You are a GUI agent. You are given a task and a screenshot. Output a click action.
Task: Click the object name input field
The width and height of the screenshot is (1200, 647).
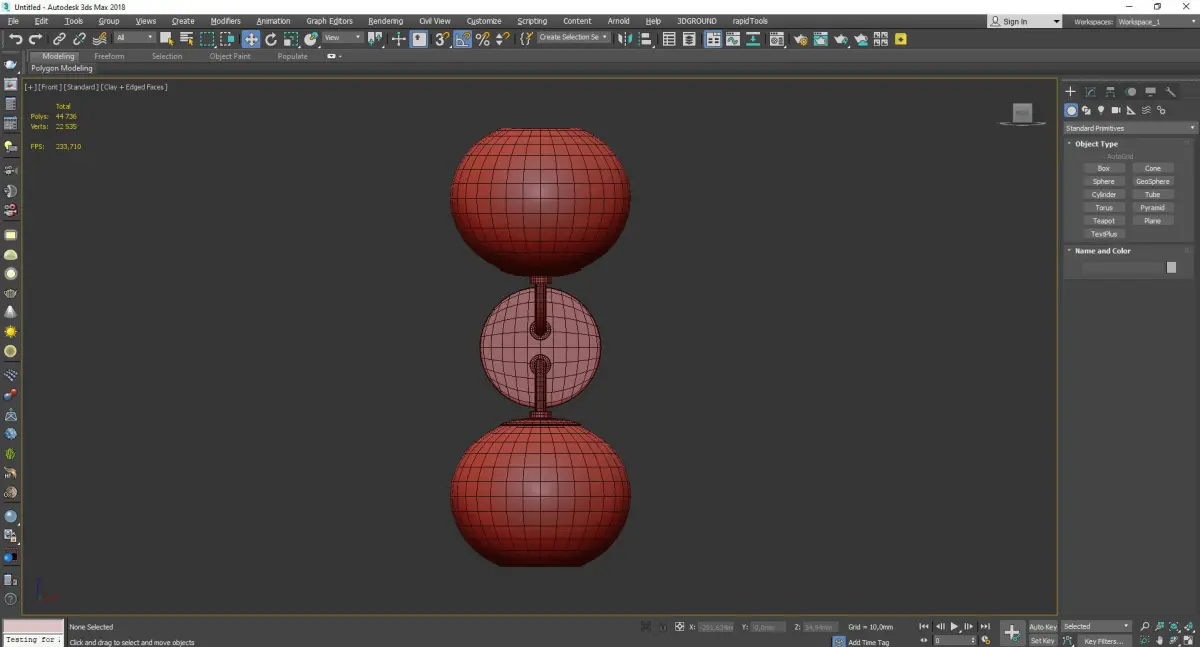click(x=1122, y=268)
